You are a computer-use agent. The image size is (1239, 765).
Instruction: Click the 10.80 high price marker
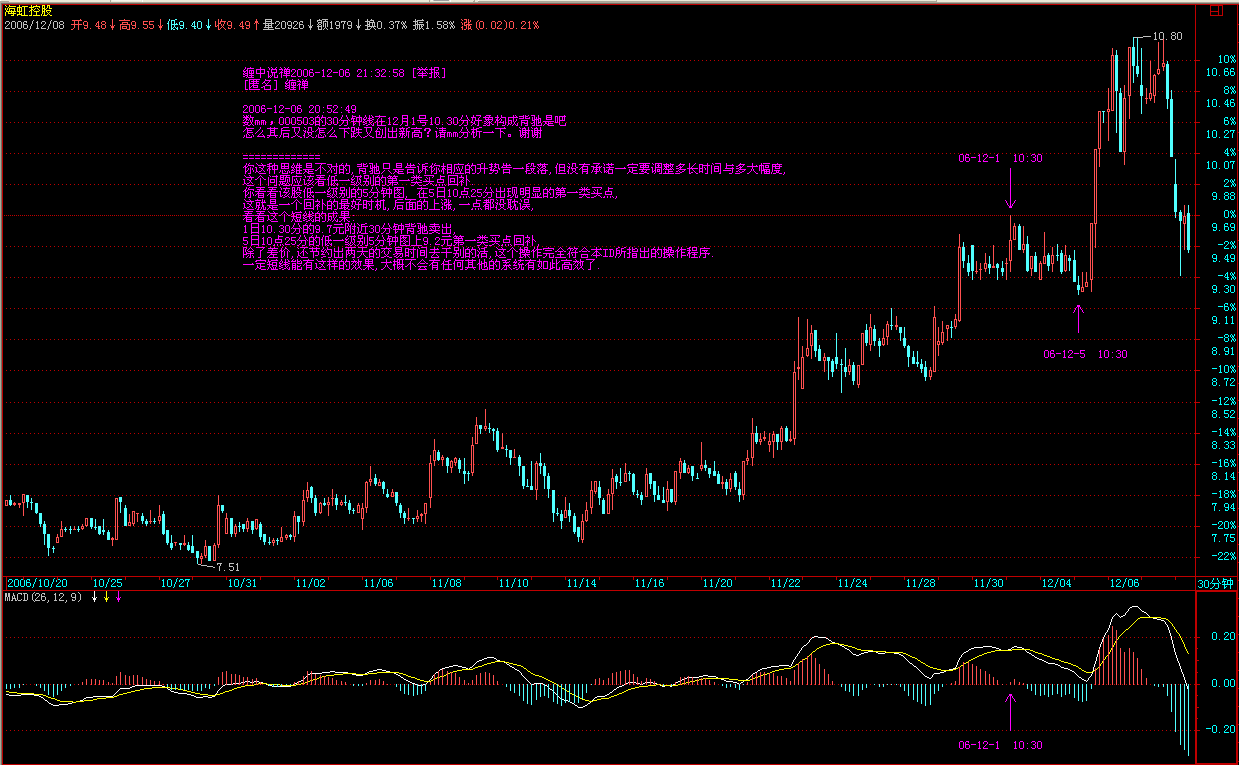point(1167,36)
